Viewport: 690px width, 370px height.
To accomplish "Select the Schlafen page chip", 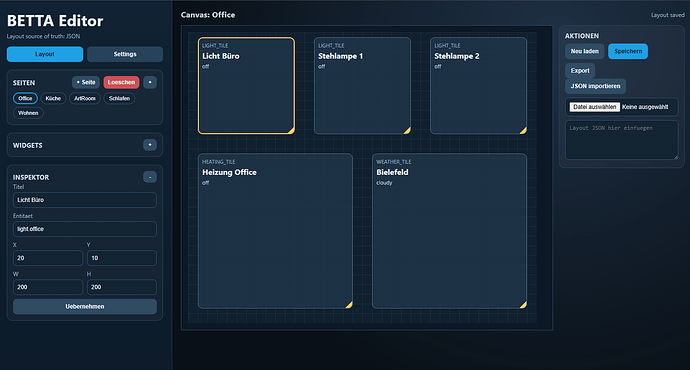I will [x=119, y=99].
